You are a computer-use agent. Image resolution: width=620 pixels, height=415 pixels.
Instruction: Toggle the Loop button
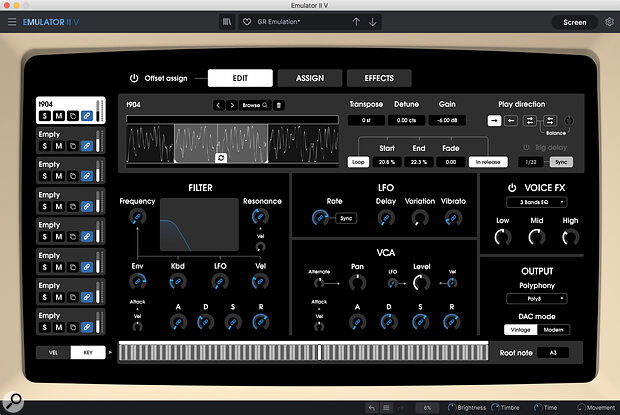click(358, 162)
